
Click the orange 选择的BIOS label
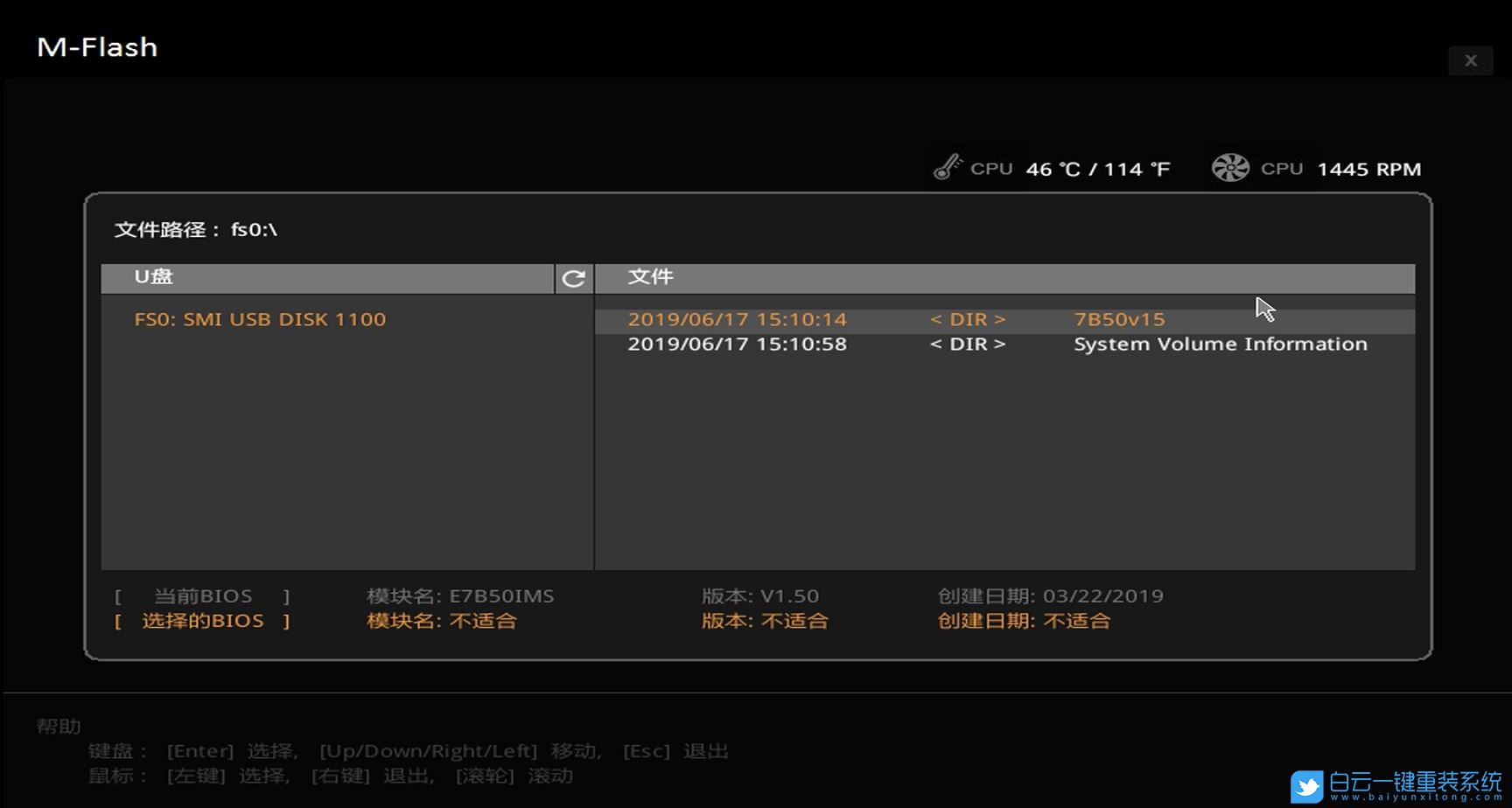203,621
